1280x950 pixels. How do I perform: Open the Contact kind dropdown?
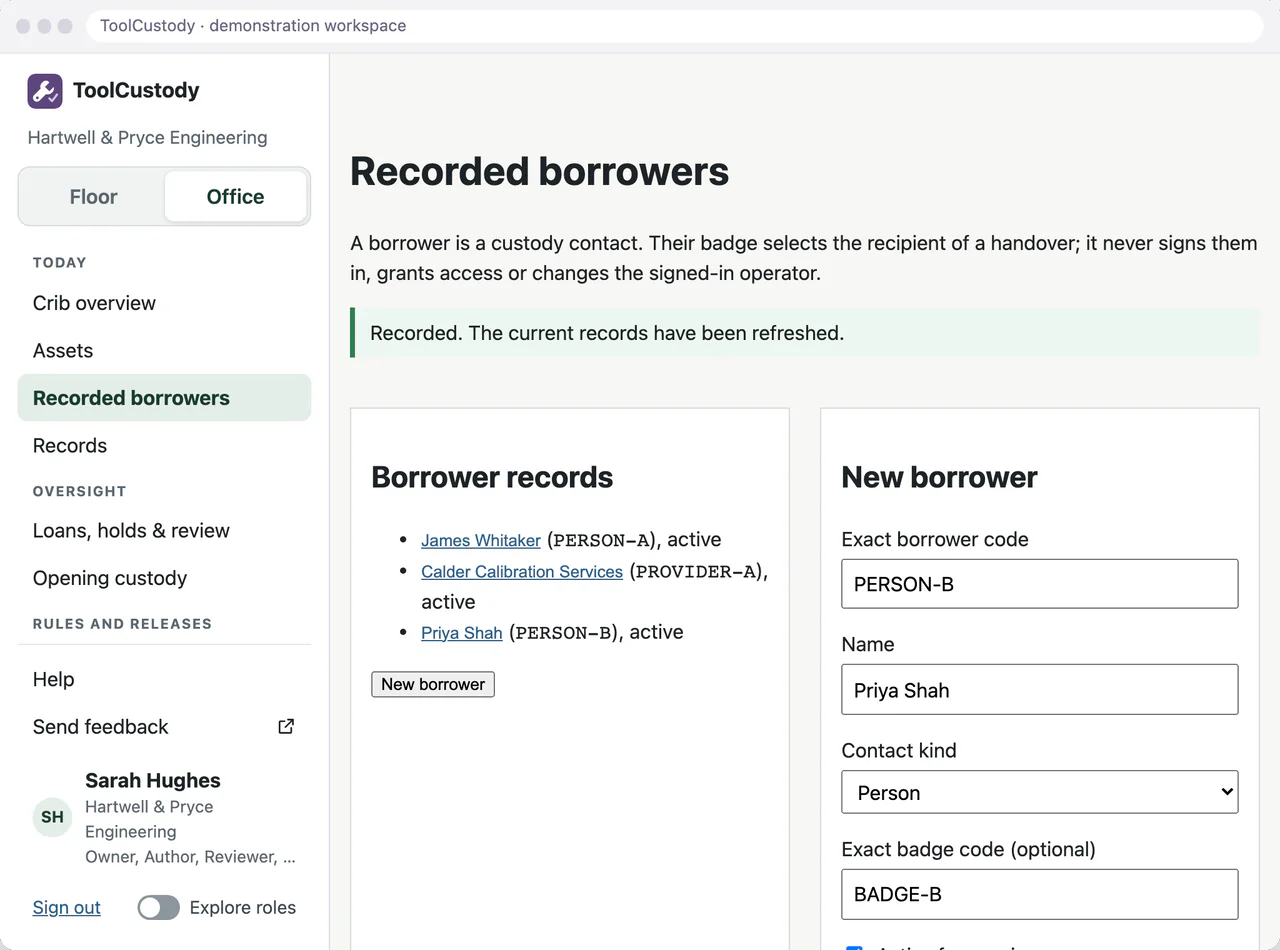(x=1040, y=792)
